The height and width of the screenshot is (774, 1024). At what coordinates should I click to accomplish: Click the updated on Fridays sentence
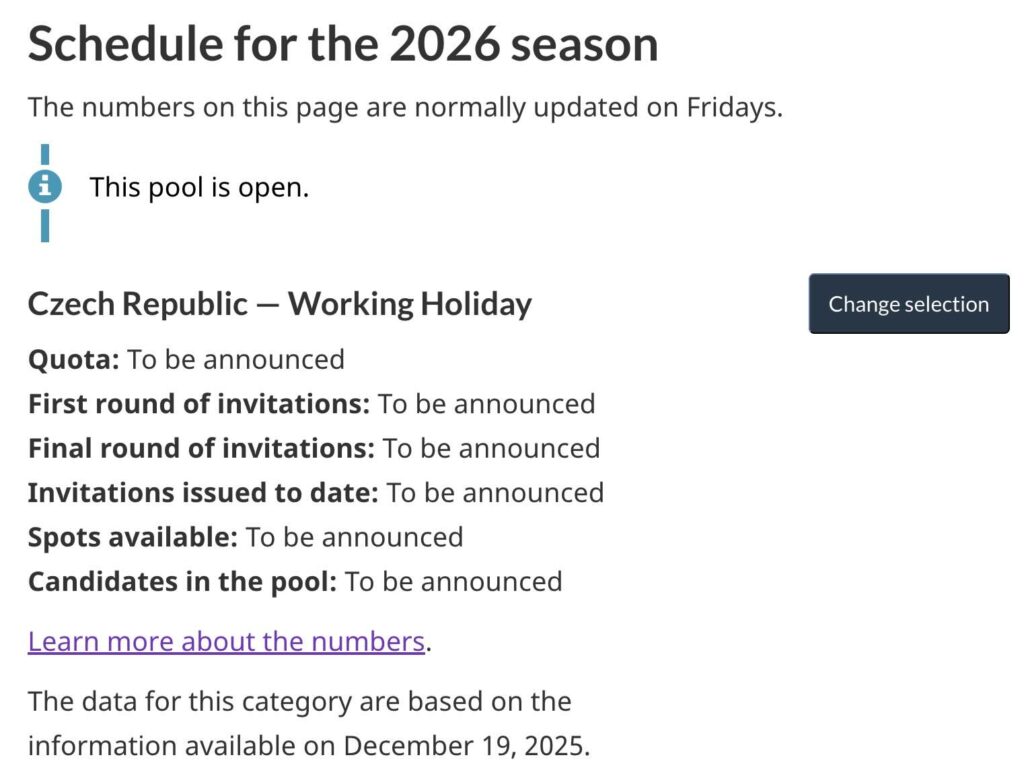tap(405, 107)
